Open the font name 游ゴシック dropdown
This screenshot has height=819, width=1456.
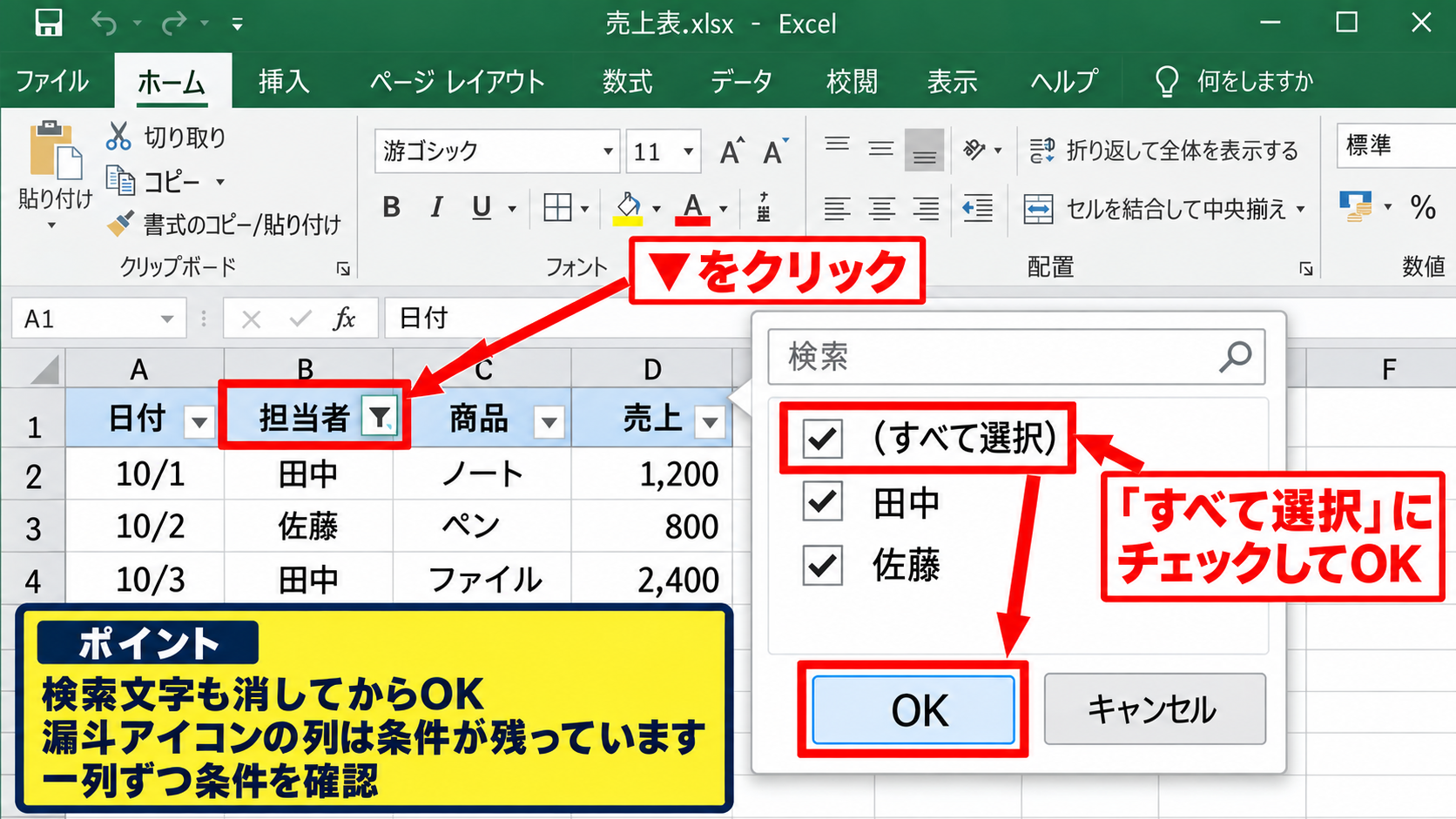608,151
